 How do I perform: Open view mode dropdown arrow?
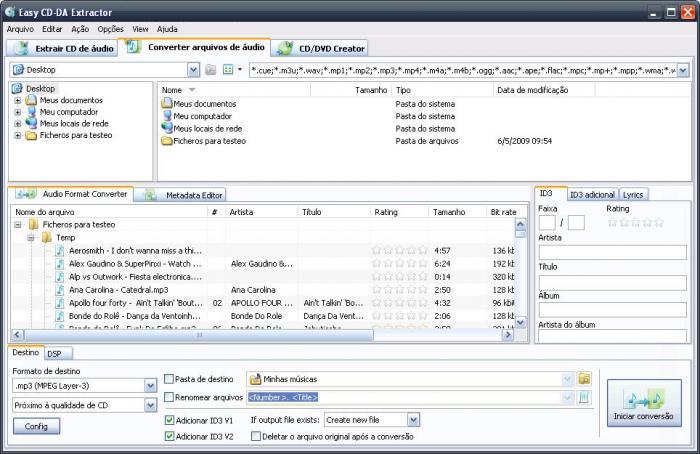pyautogui.click(x=240, y=70)
